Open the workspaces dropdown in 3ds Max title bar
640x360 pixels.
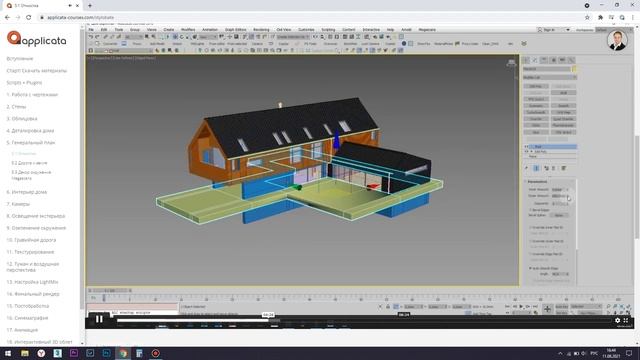click(613, 30)
